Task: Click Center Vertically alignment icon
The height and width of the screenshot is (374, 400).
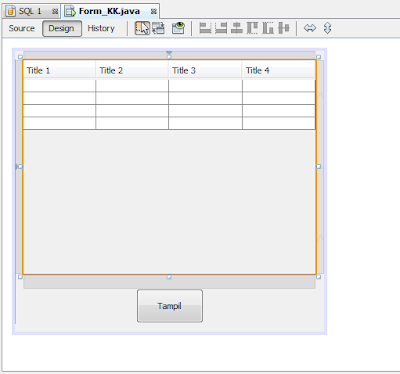Action: (x=284, y=28)
